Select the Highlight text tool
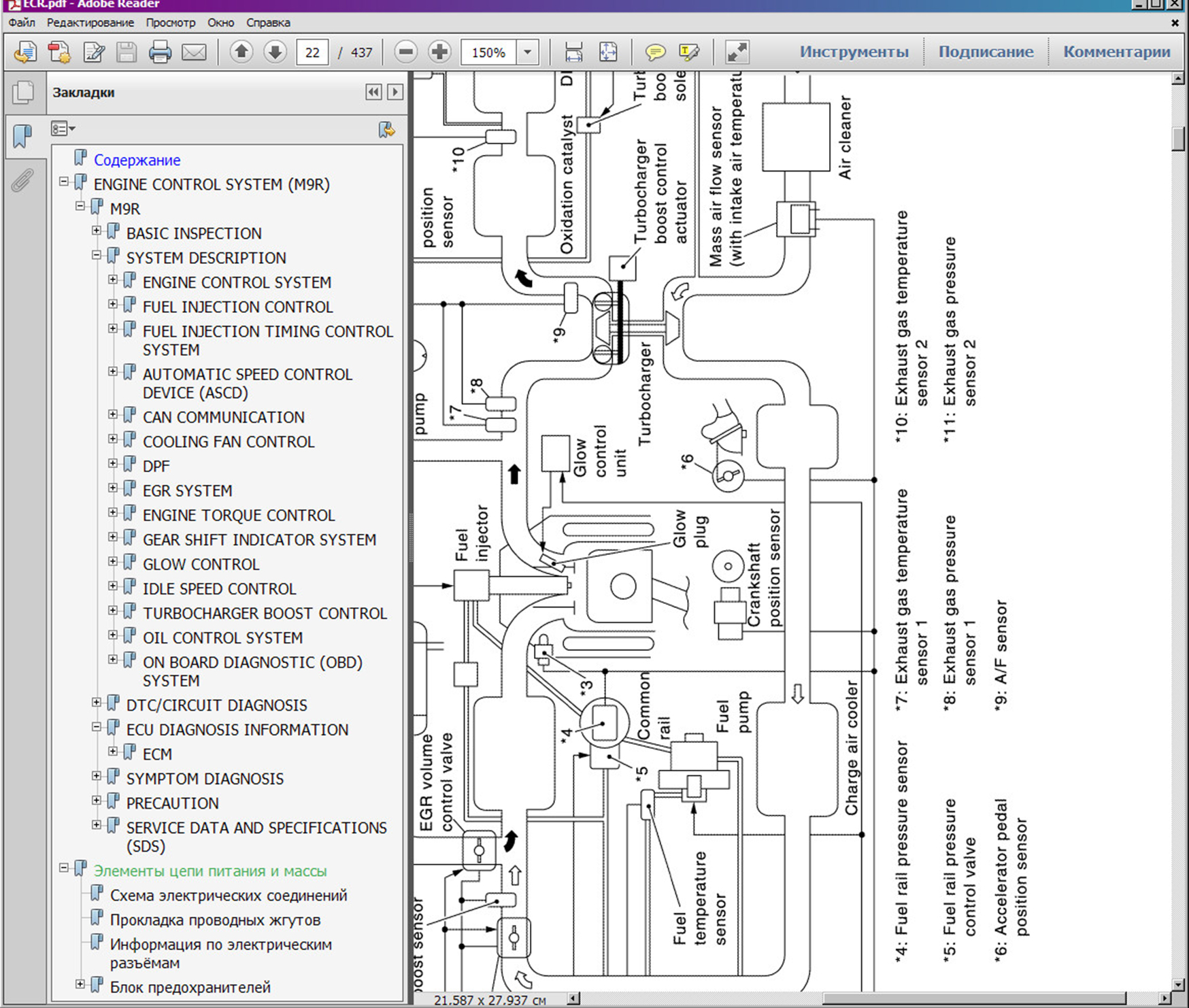This screenshot has height=1008, width=1189. [x=688, y=52]
